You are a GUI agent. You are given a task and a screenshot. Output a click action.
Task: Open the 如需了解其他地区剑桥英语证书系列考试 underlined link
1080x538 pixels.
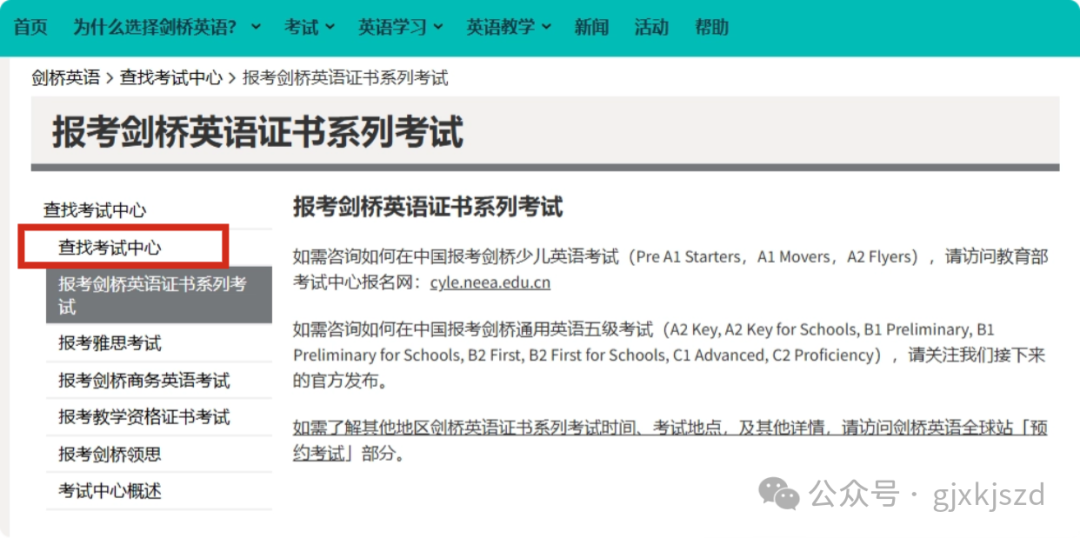(670, 440)
